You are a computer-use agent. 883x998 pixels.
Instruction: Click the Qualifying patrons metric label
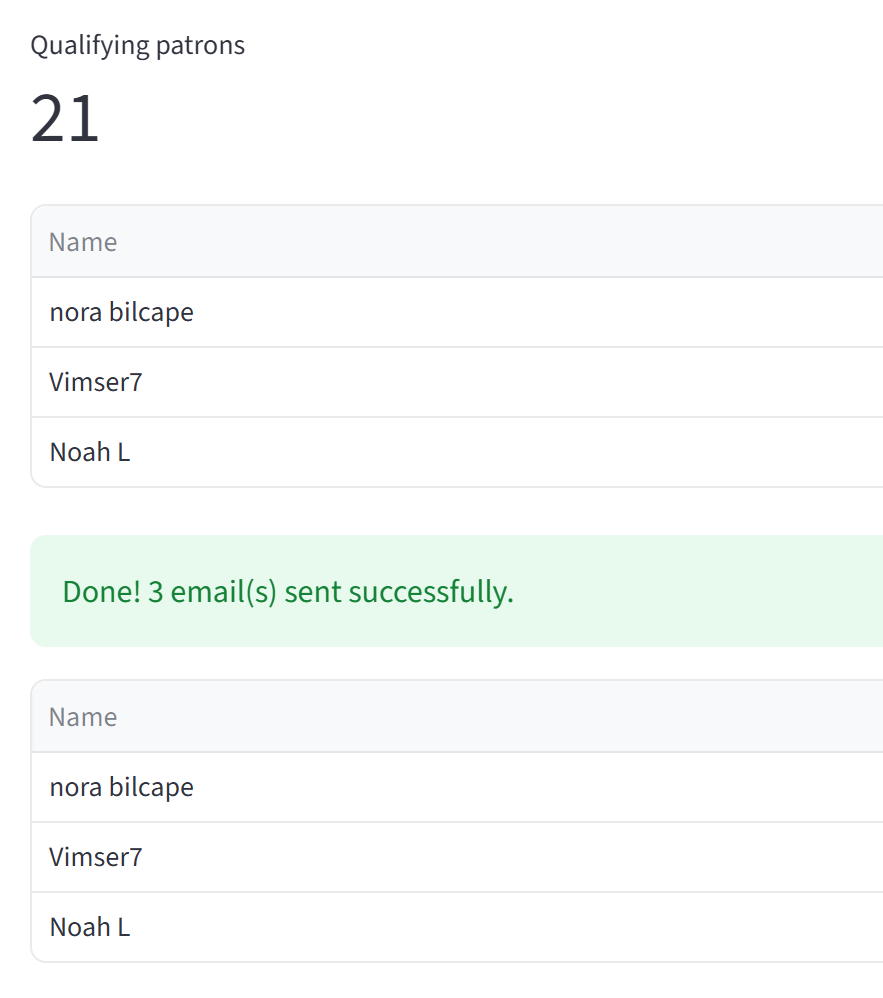point(138,46)
